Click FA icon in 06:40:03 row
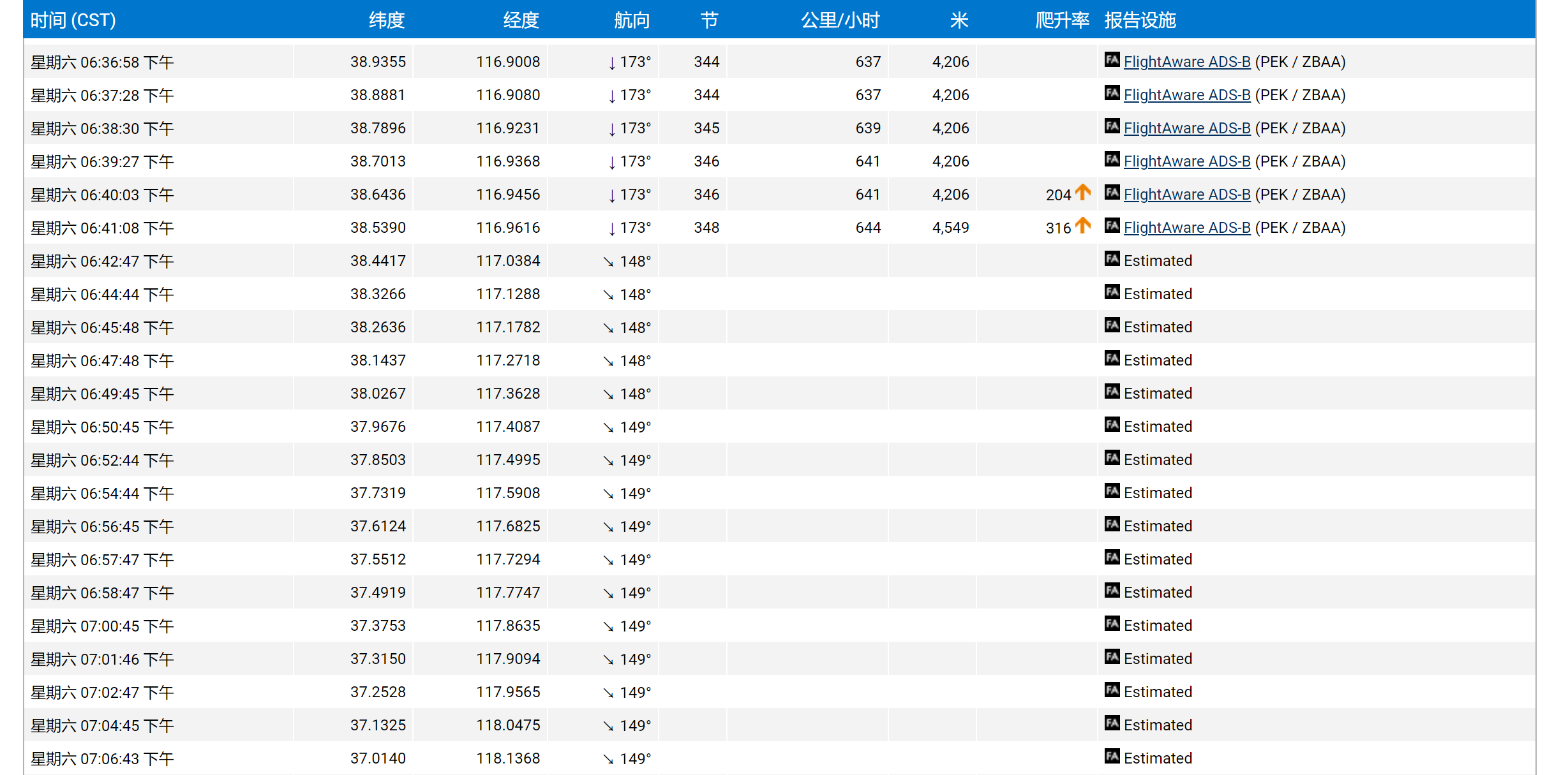The height and width of the screenshot is (775, 1568). [1112, 193]
